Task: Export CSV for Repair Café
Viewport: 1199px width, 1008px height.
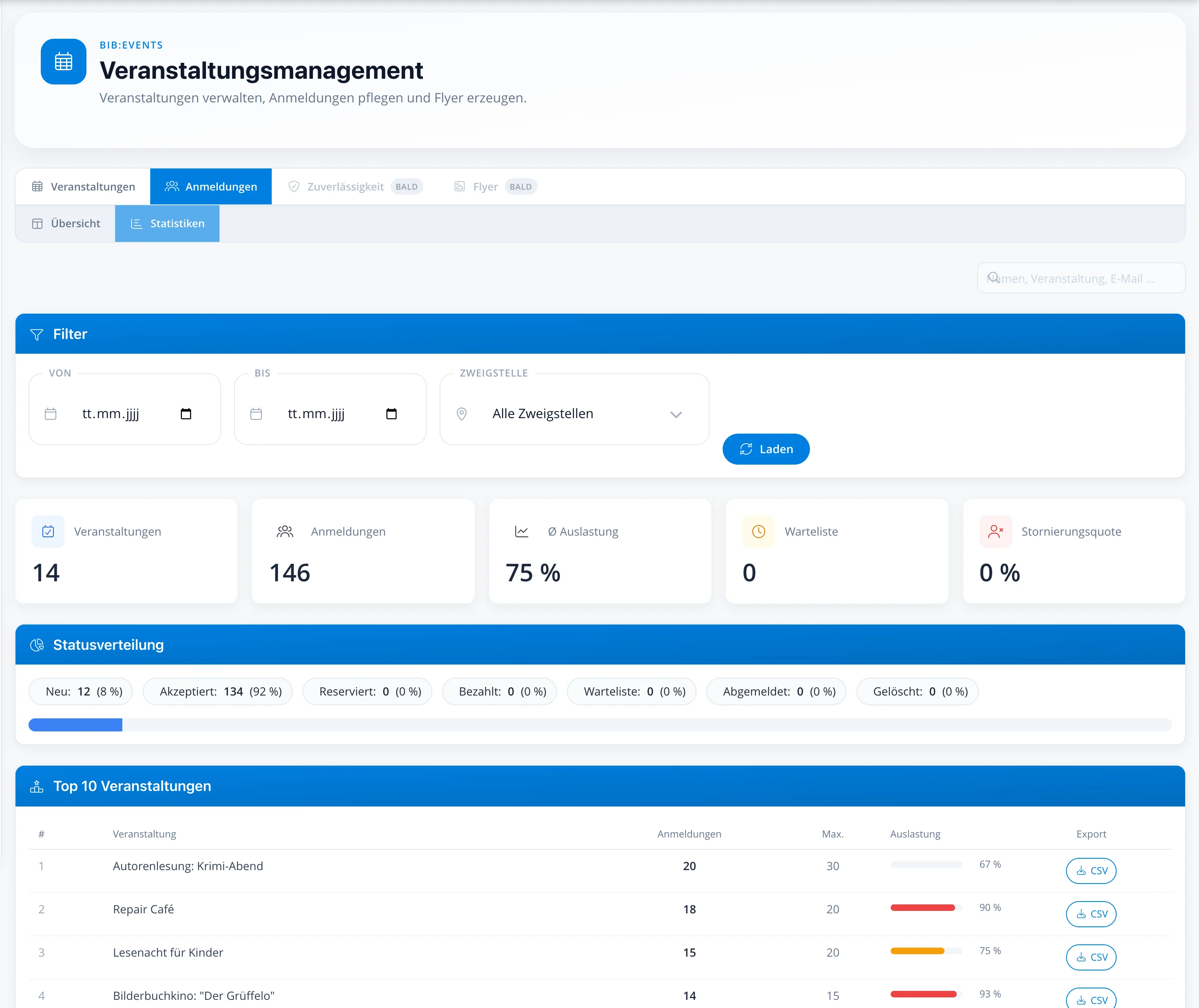Action: (x=1091, y=914)
